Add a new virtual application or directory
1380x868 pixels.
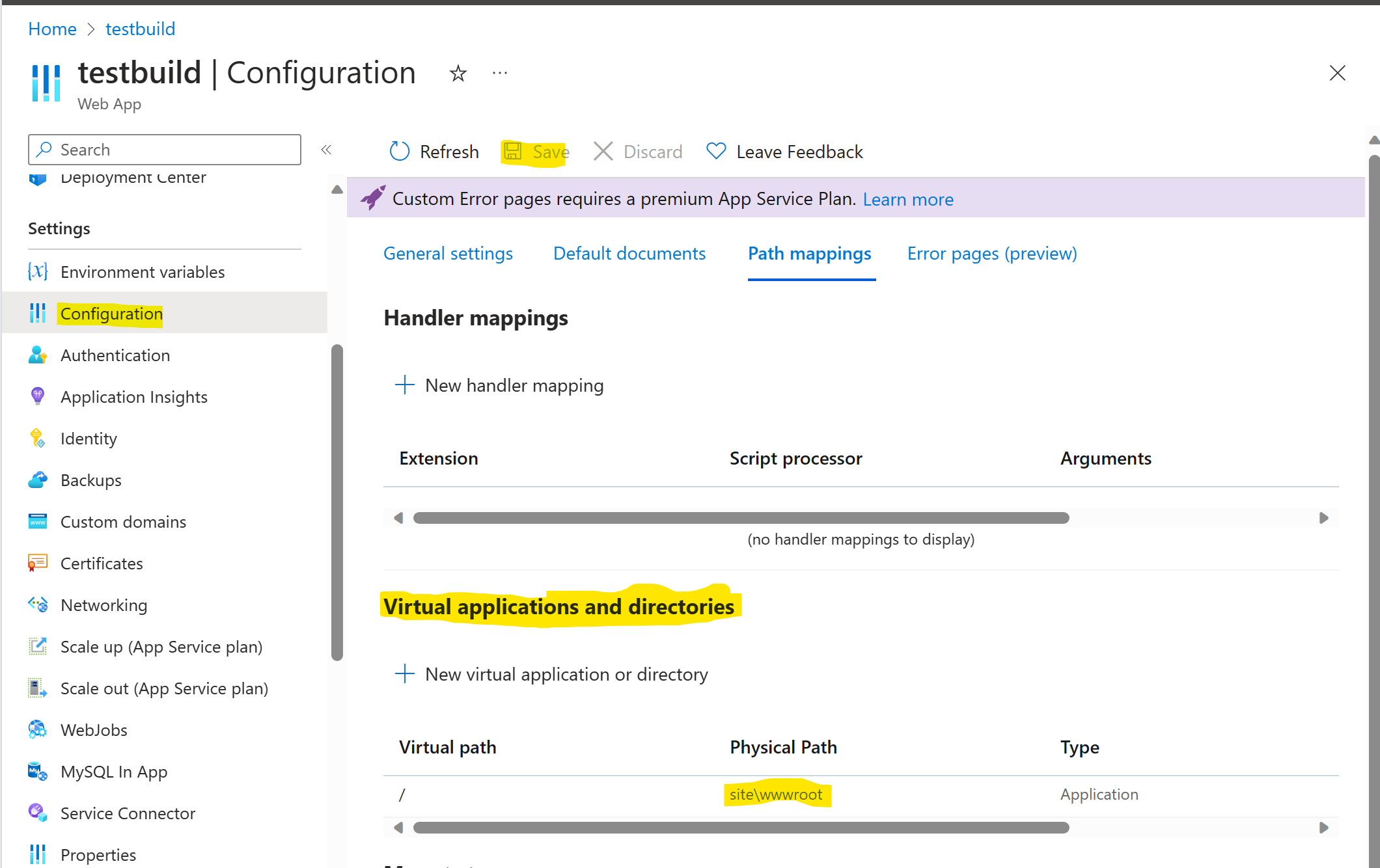(551, 674)
